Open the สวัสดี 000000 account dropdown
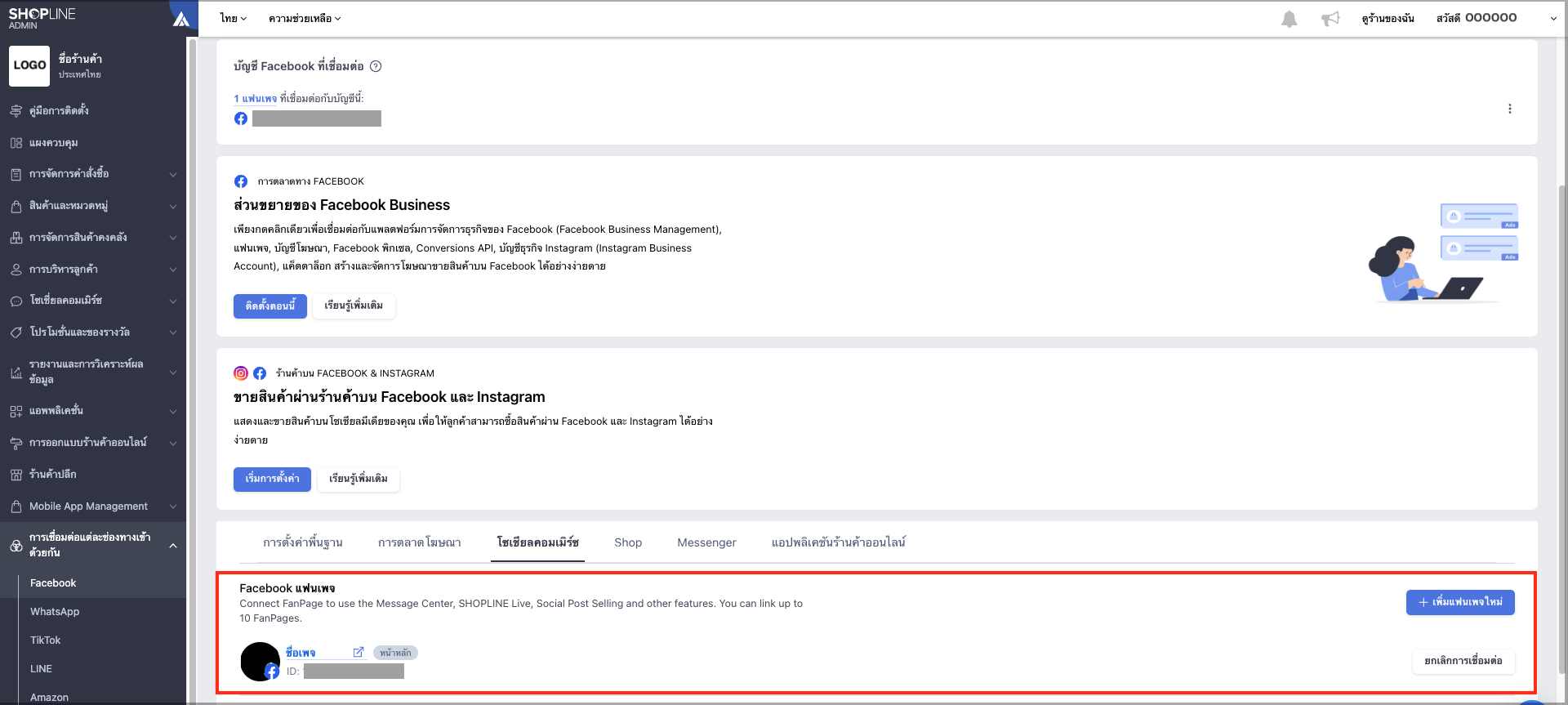The width and height of the screenshot is (1568, 705). (1496, 18)
